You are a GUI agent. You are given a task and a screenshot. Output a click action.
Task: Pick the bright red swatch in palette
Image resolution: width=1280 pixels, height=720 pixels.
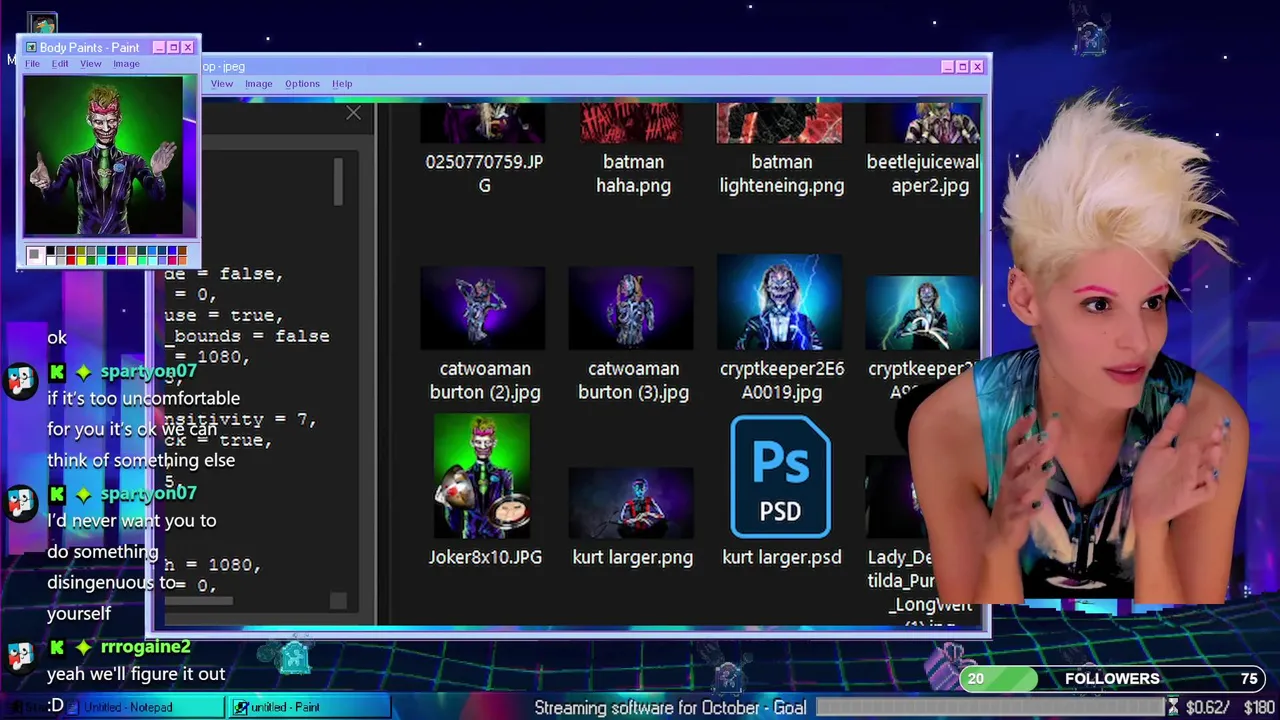pos(71,260)
